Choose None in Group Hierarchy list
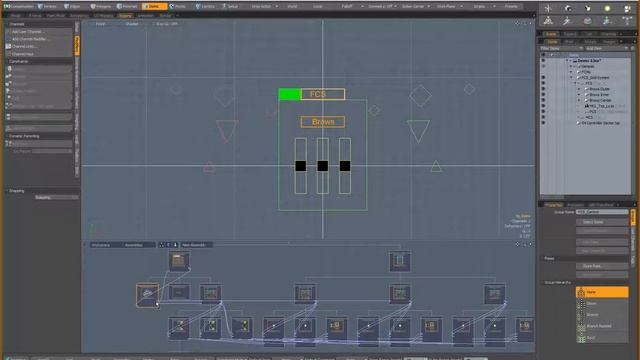 point(602,292)
